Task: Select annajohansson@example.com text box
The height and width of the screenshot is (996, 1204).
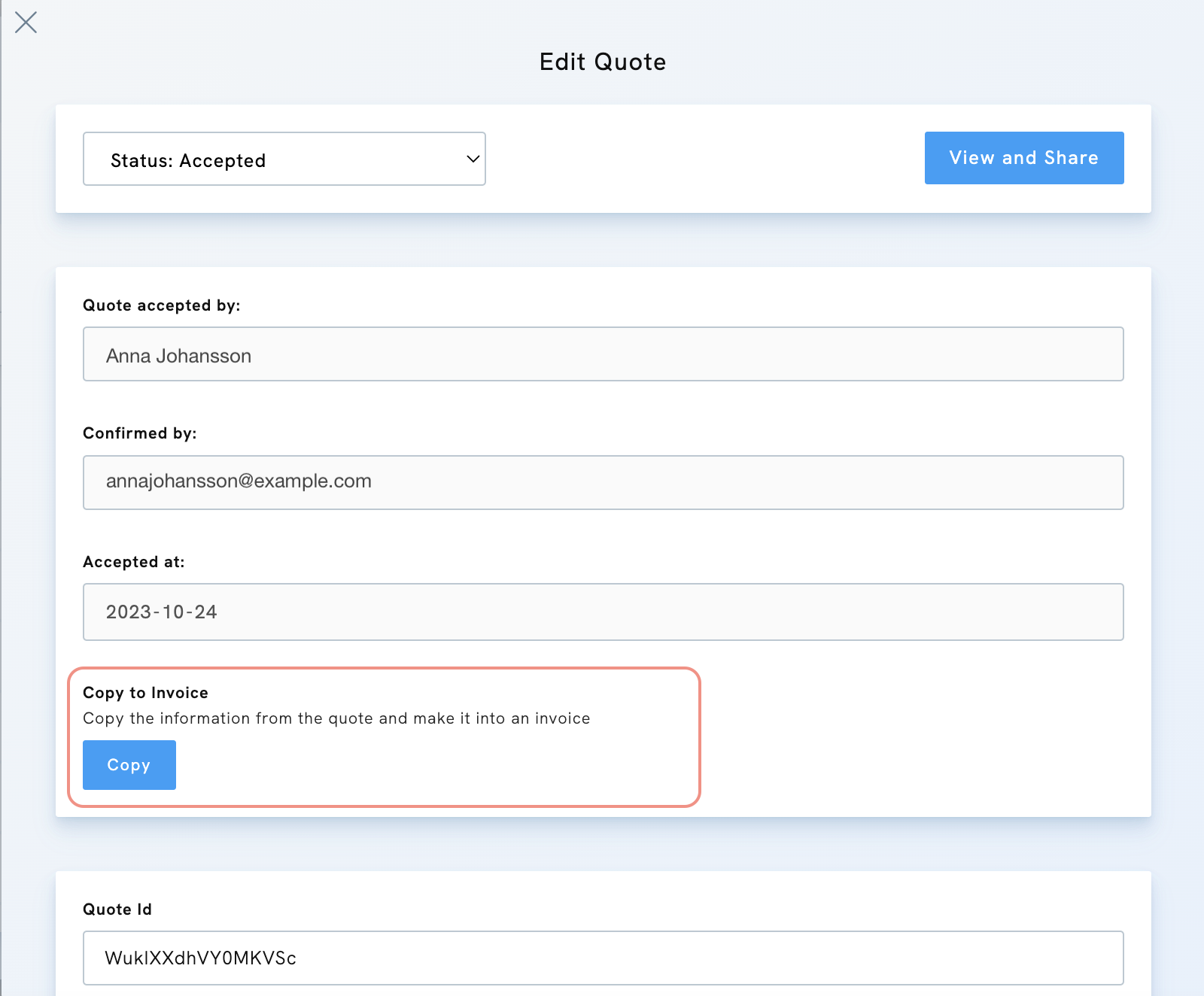Action: coord(602,482)
